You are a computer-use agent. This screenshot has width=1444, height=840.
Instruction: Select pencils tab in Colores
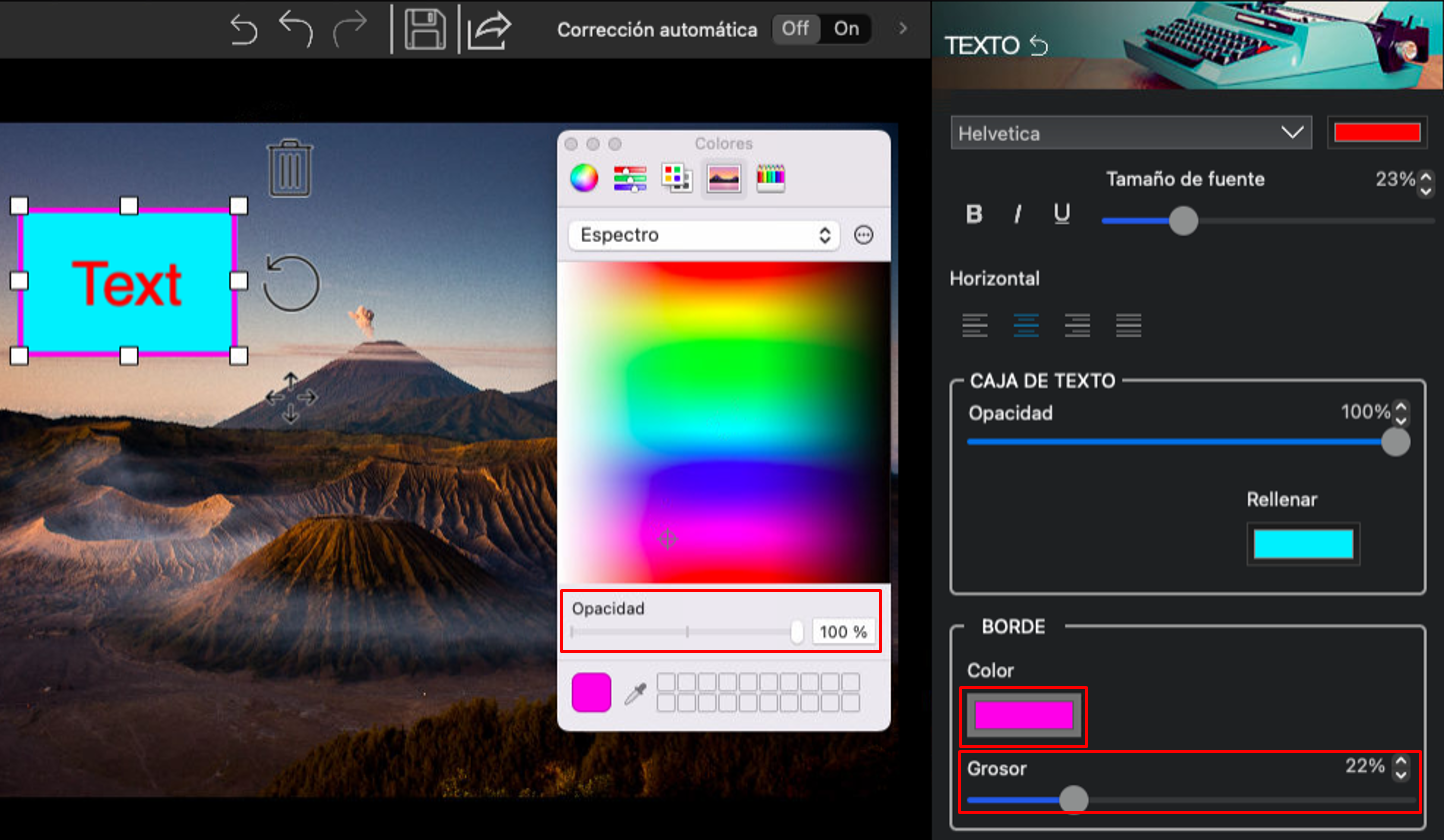770,178
